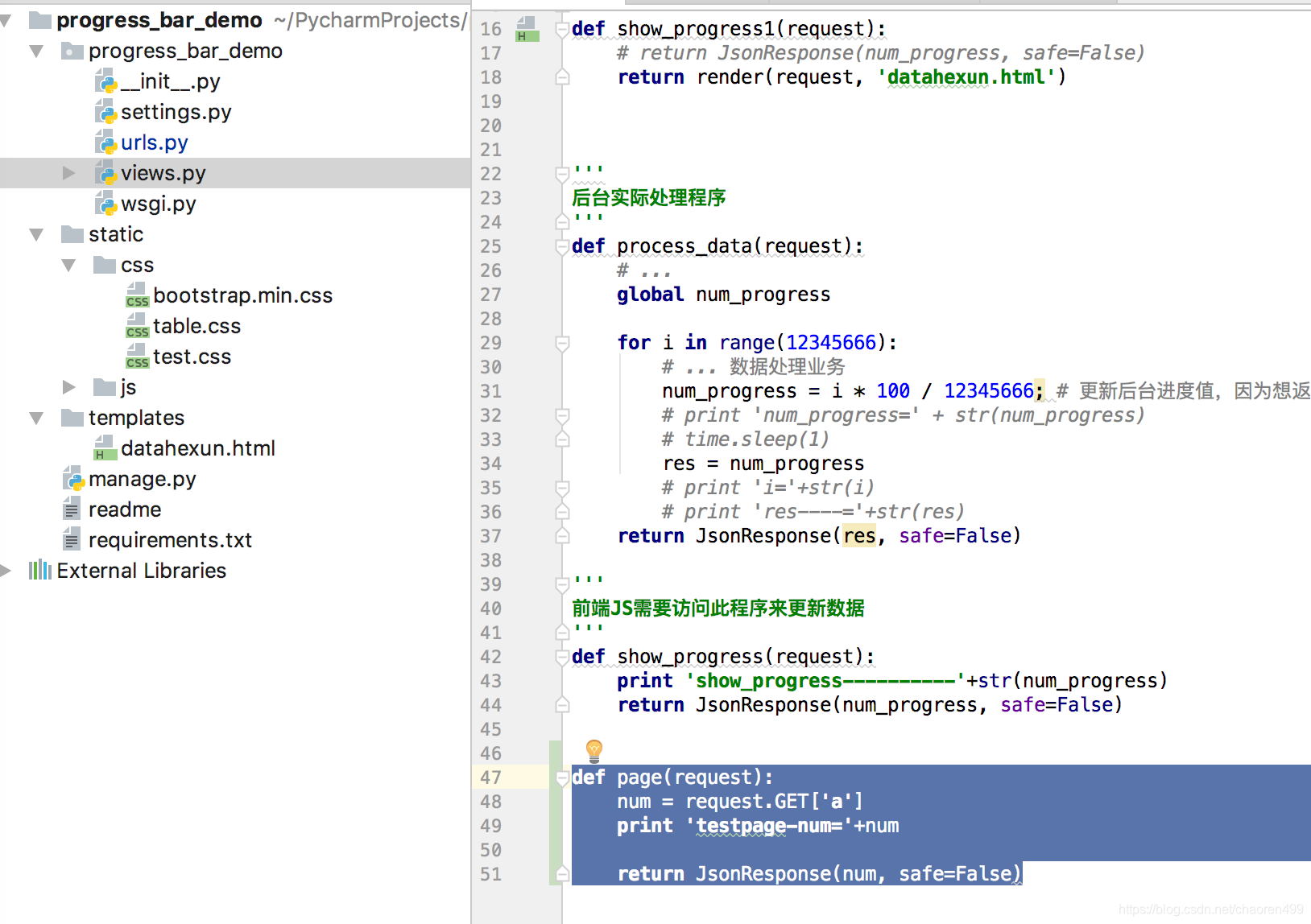Fold the process_data function at line 25
Viewport: 1311px width, 924px height.
tap(562, 247)
